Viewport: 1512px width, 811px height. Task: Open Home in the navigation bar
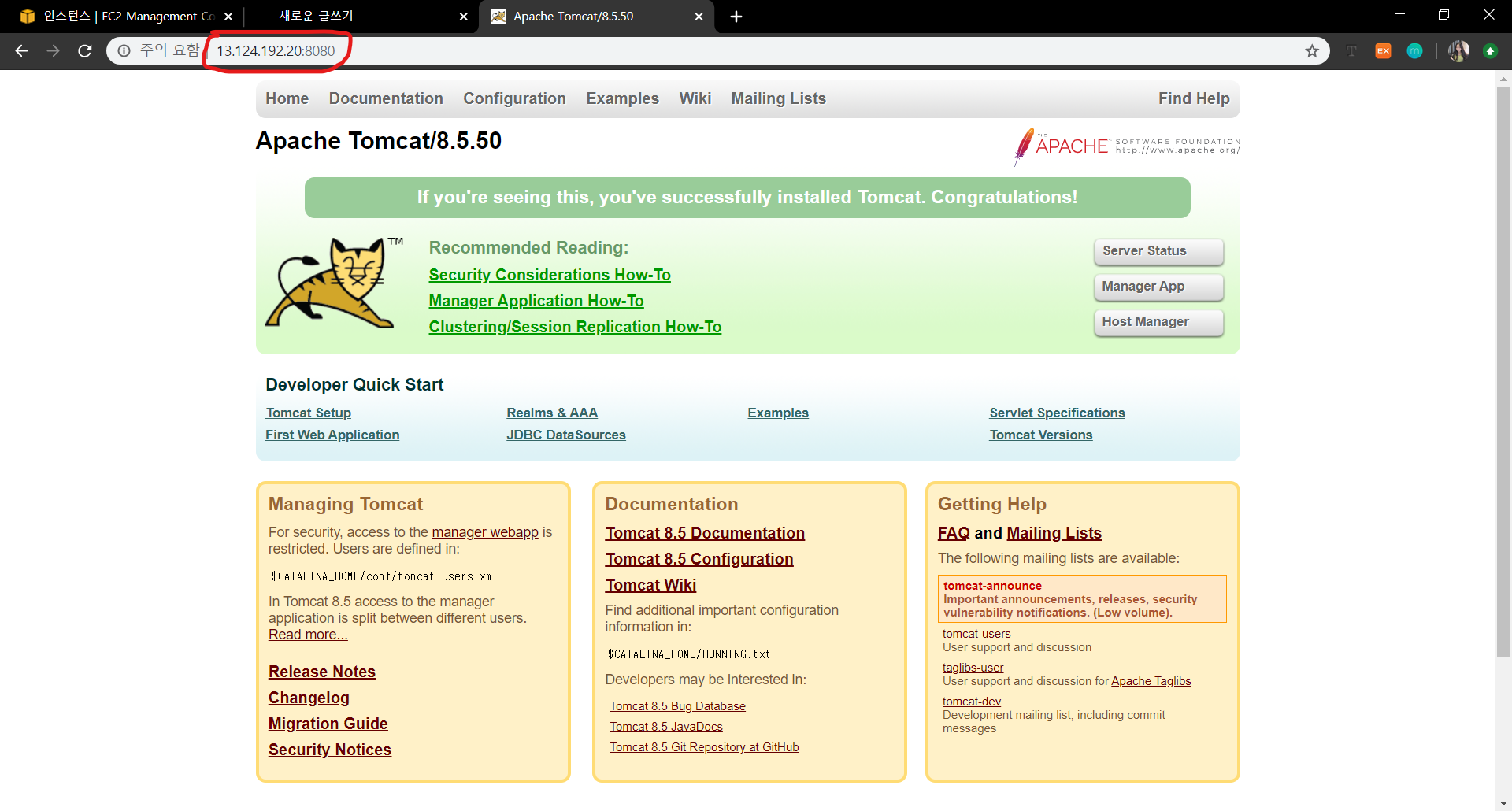287,98
